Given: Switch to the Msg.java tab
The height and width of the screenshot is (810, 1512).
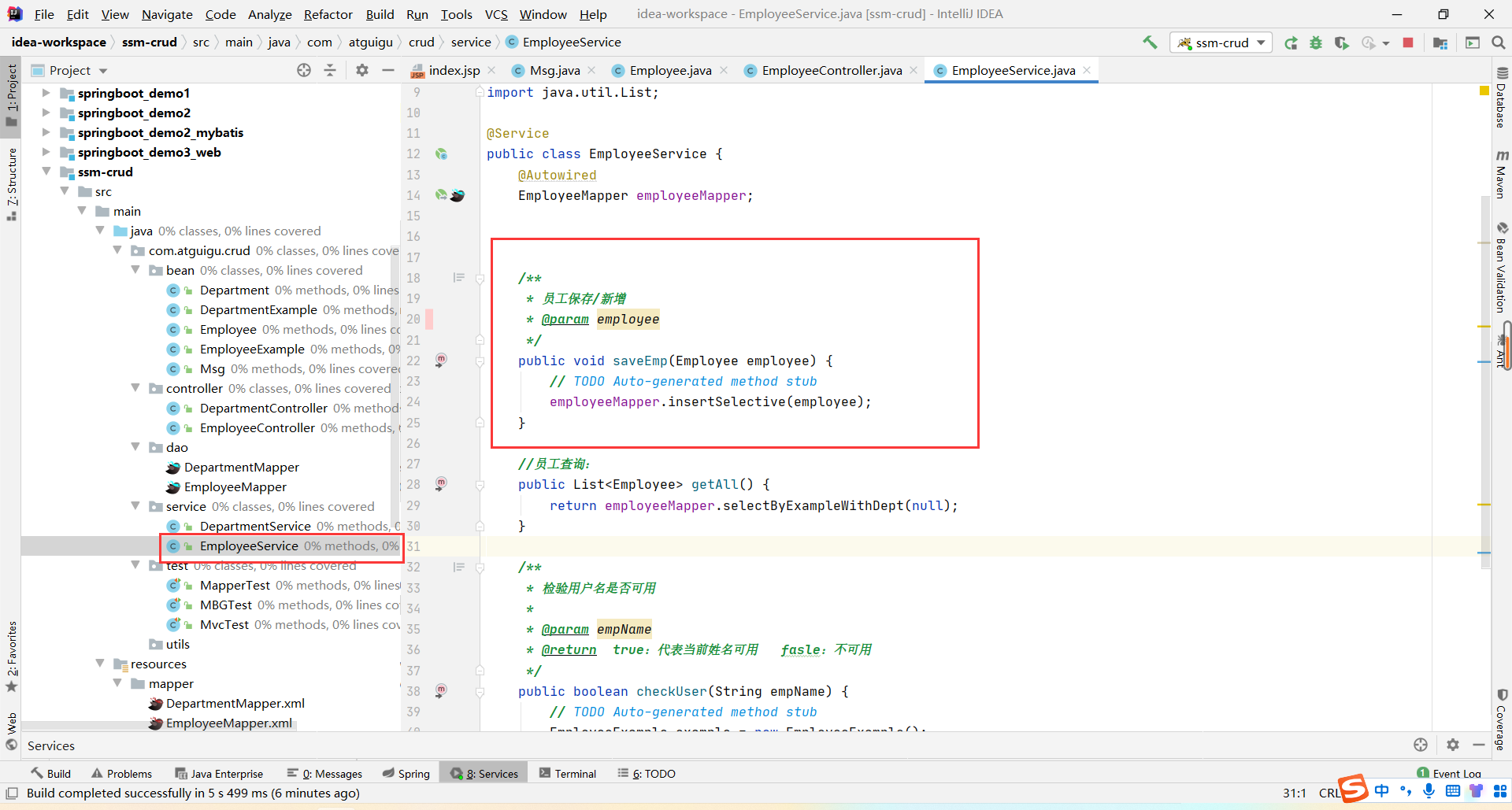Looking at the screenshot, I should [554, 70].
